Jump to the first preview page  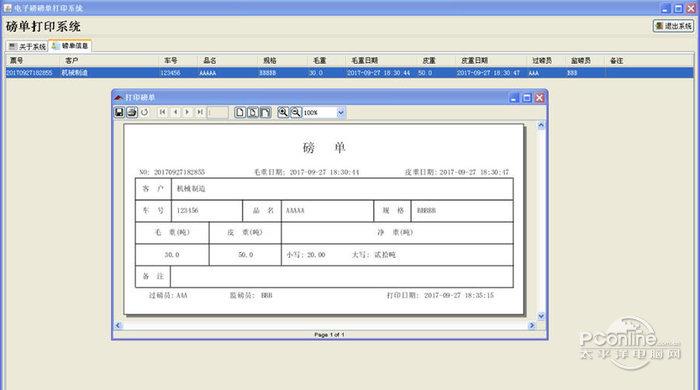click(x=162, y=112)
